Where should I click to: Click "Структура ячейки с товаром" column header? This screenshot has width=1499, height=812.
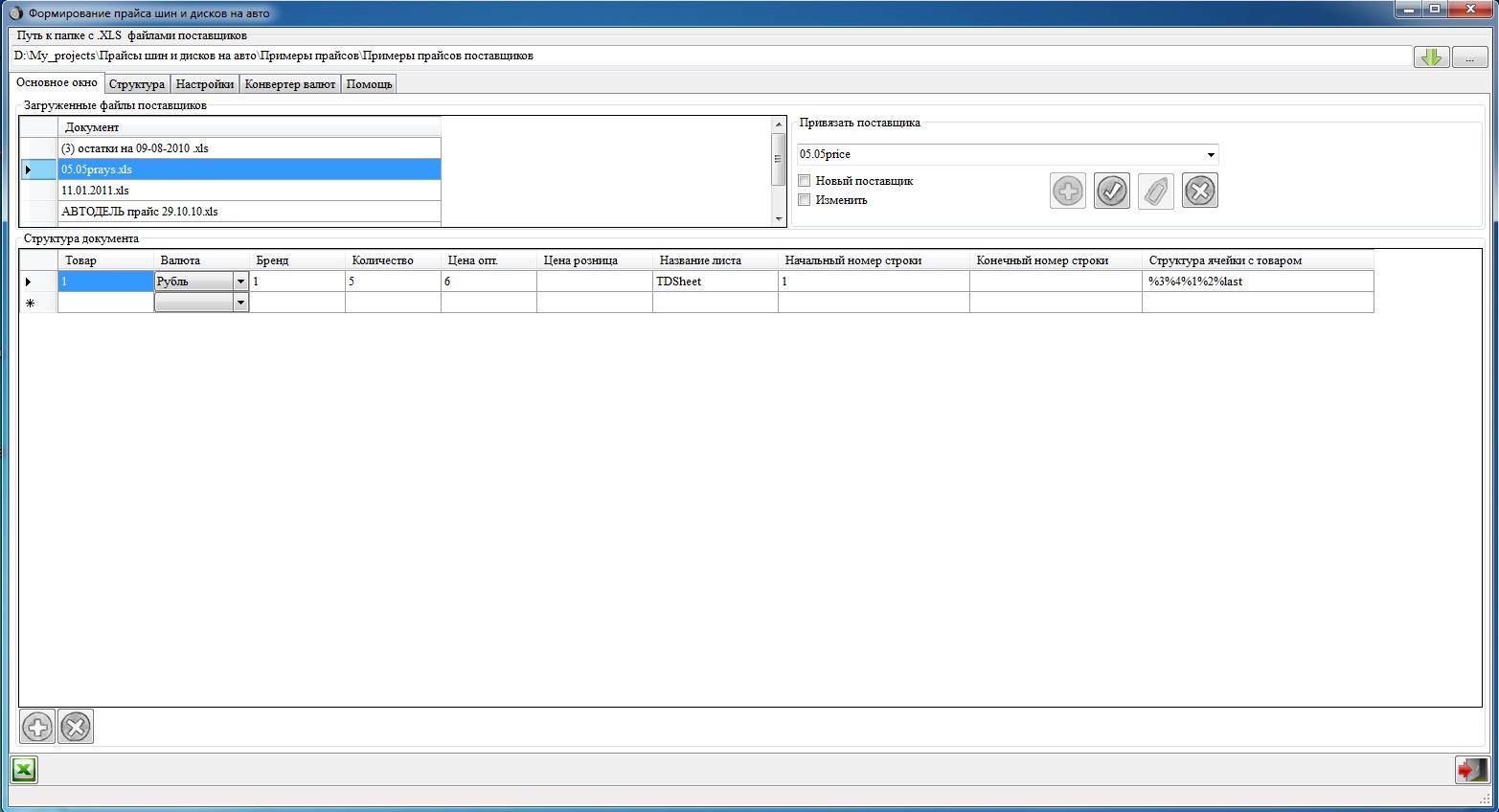[x=1258, y=260]
